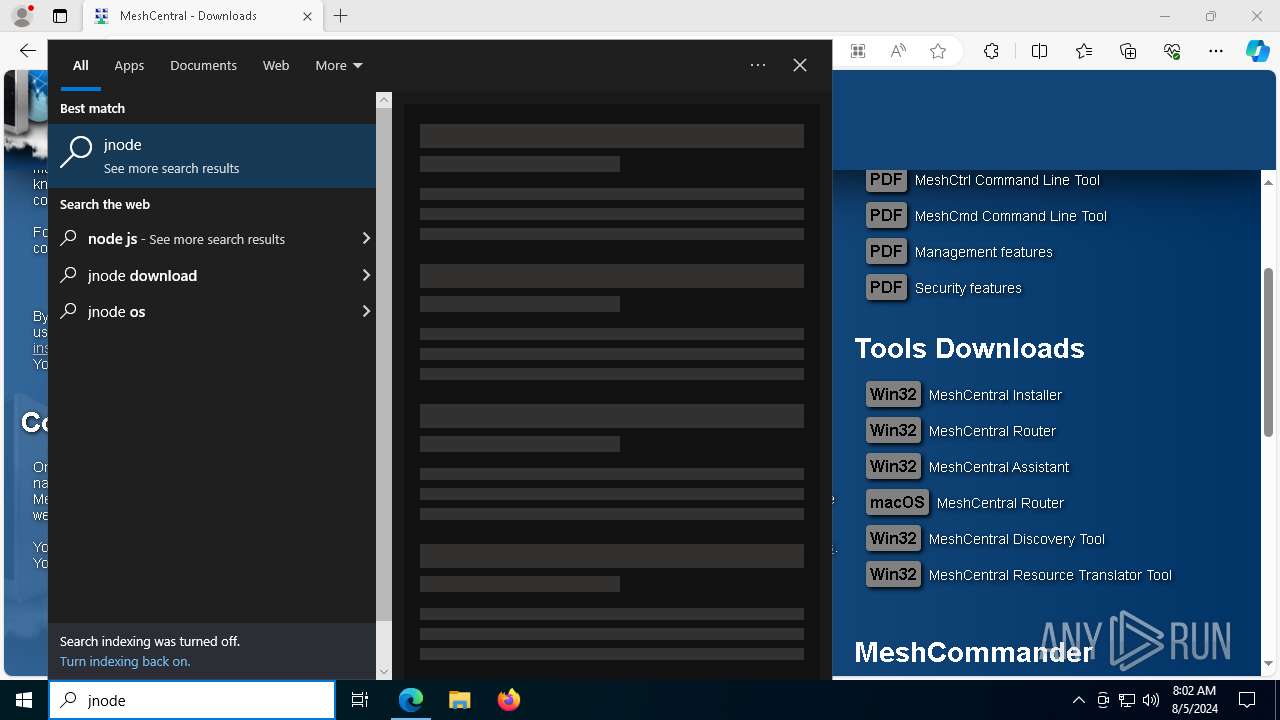Open the jnode best match result
This screenshot has height=720, width=1280.
212,156
